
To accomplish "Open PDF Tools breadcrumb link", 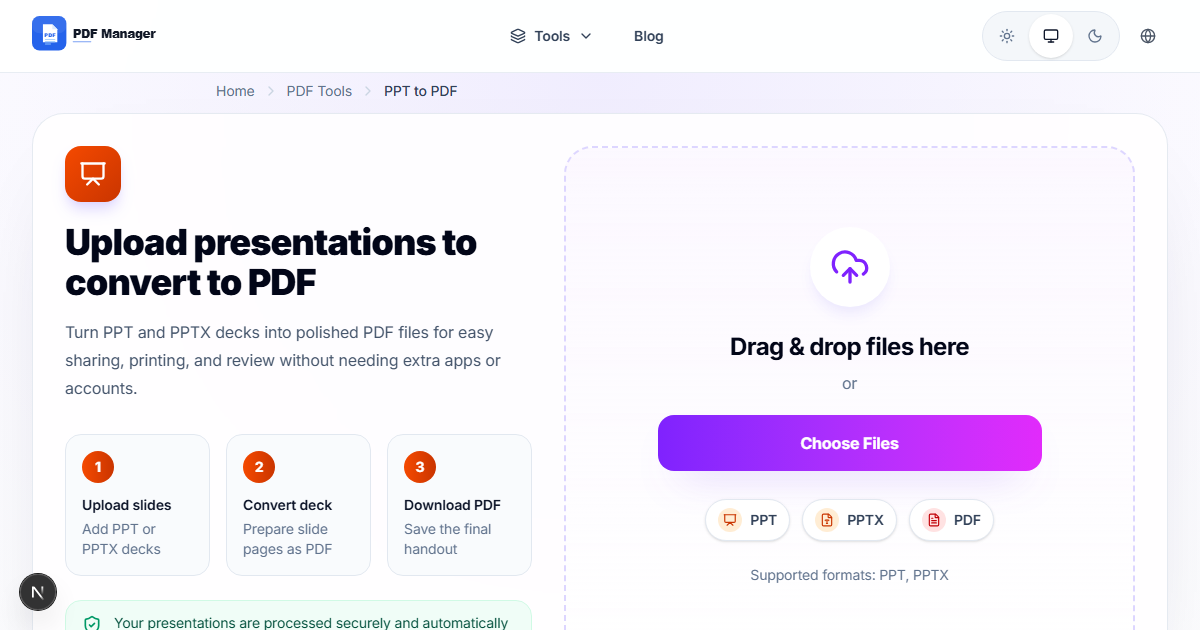I will [x=319, y=91].
